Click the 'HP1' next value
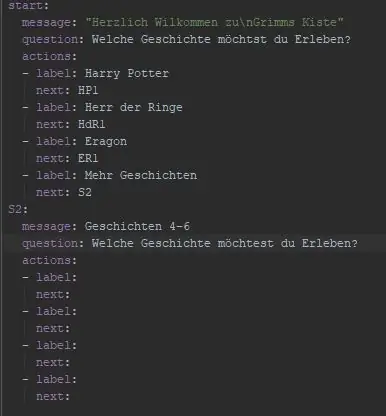386x416 pixels. pos(88,90)
